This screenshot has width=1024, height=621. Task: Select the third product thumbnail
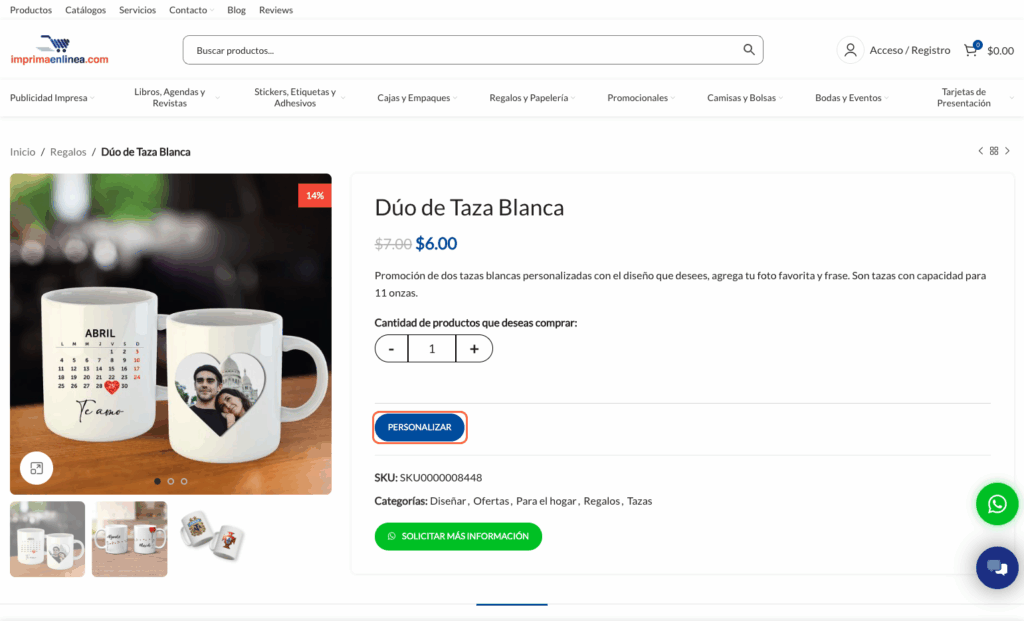click(x=212, y=536)
